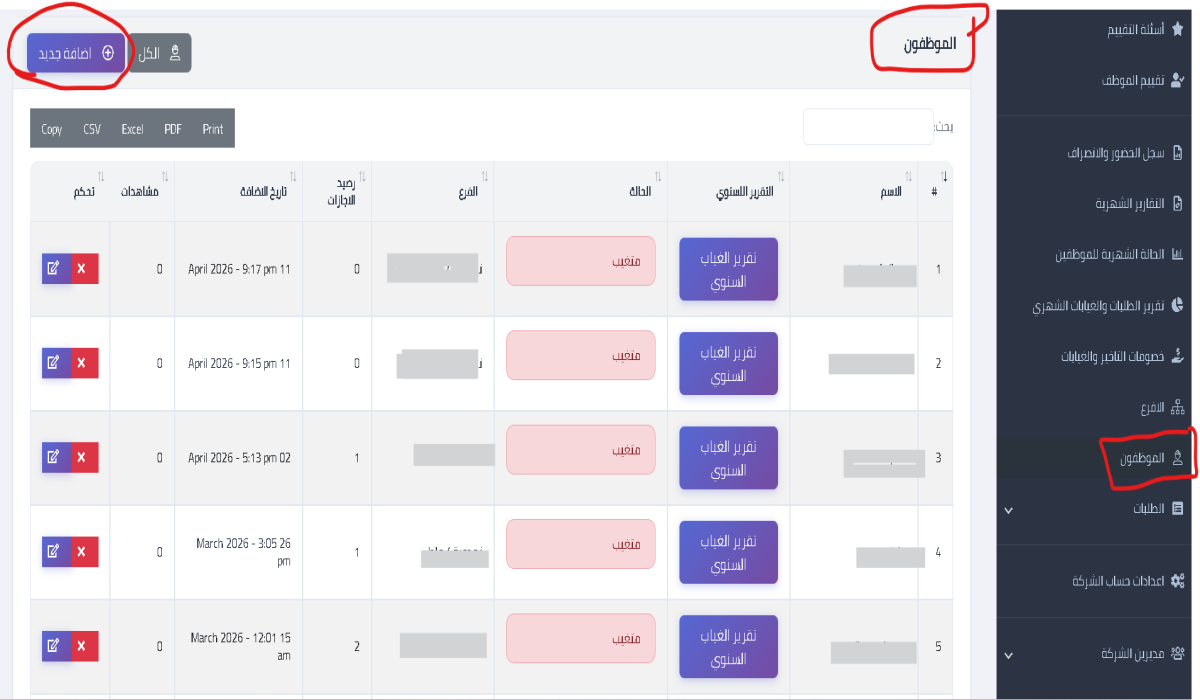Click inside the بحث search field

point(868,127)
